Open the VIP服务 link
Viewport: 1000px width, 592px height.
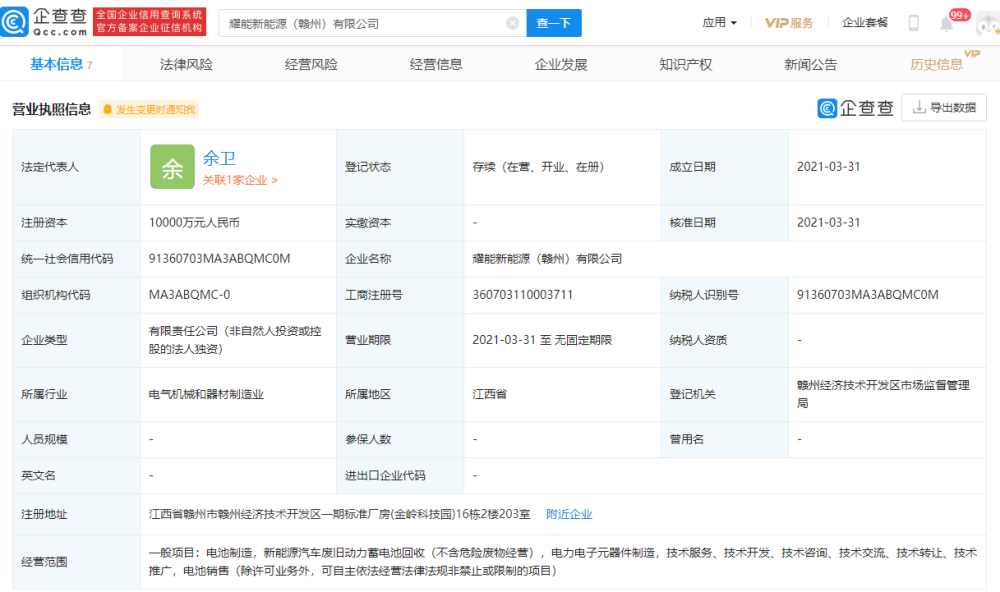pyautogui.click(x=789, y=23)
